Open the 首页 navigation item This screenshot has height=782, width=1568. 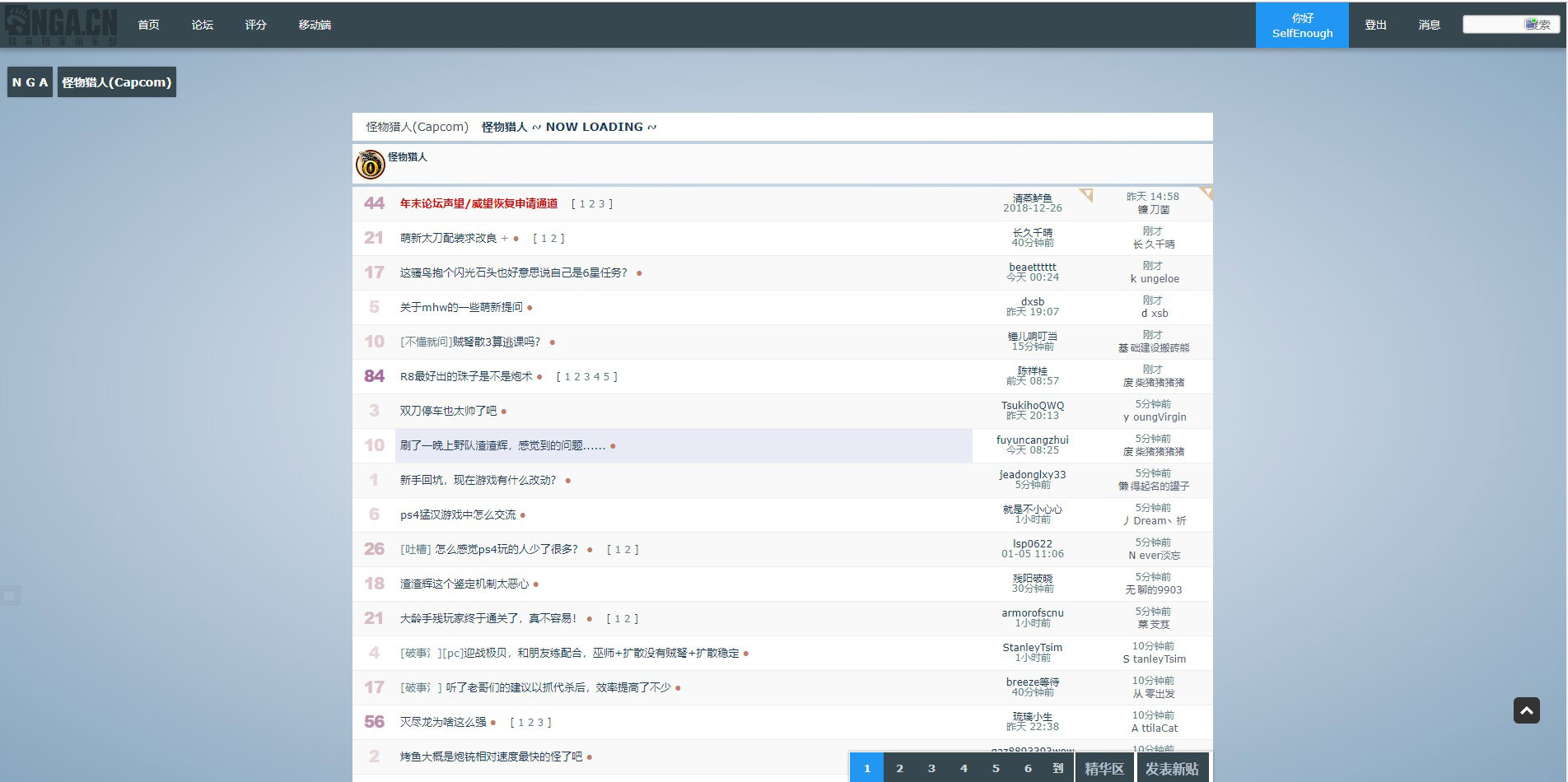[149, 25]
